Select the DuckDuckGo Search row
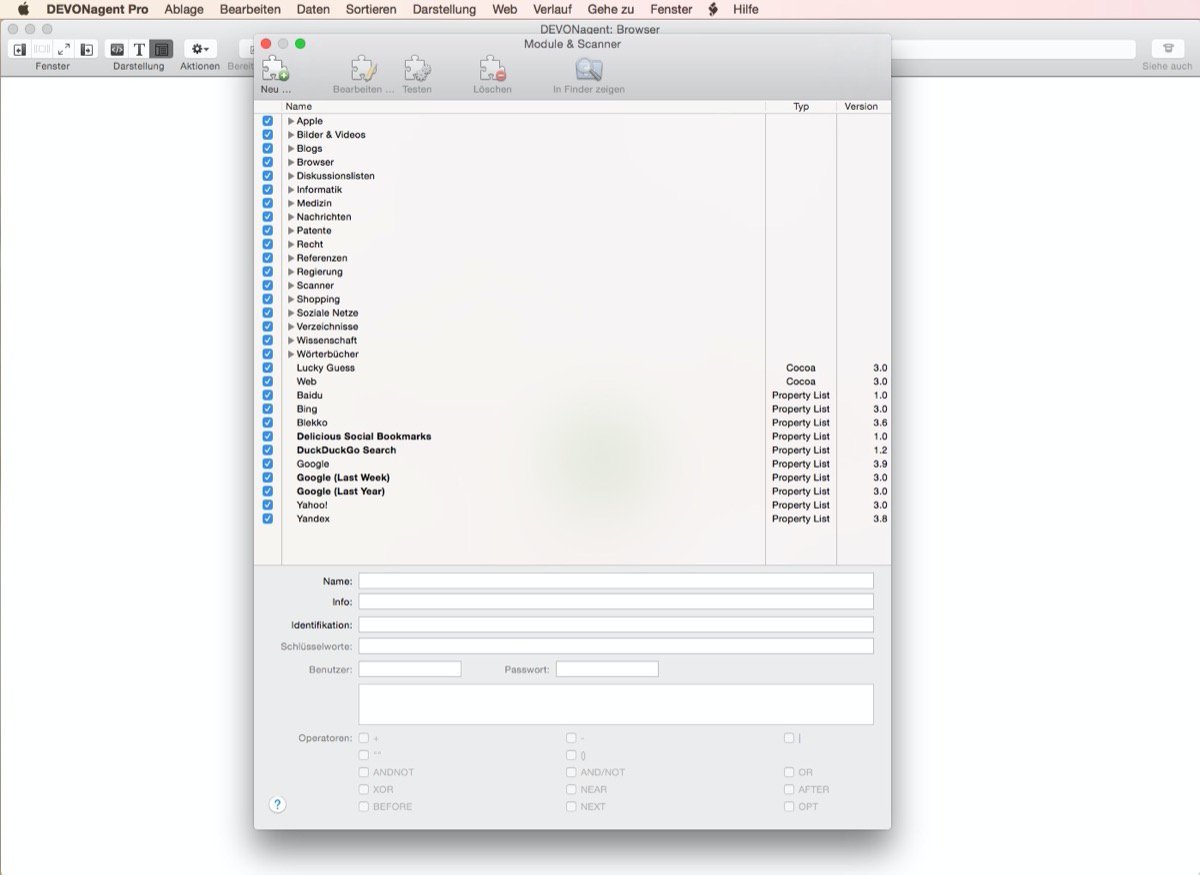 572,450
